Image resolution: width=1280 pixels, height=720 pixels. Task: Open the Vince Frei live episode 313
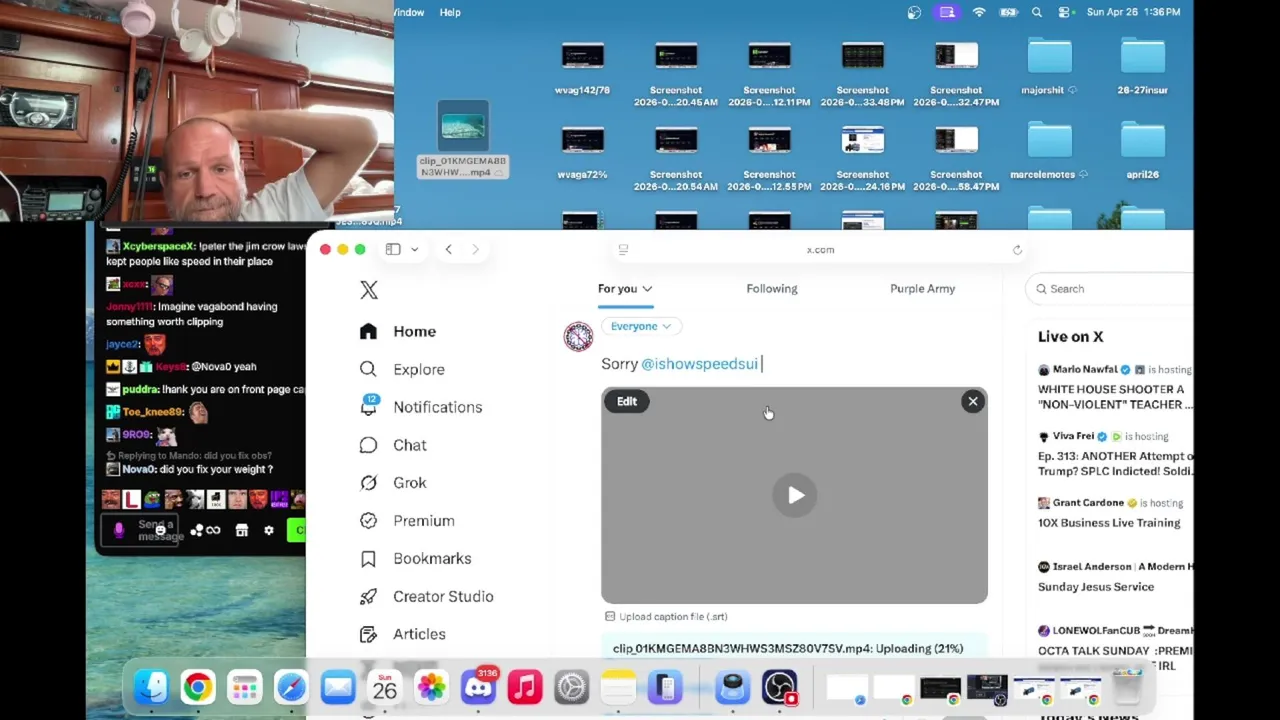tap(1115, 455)
